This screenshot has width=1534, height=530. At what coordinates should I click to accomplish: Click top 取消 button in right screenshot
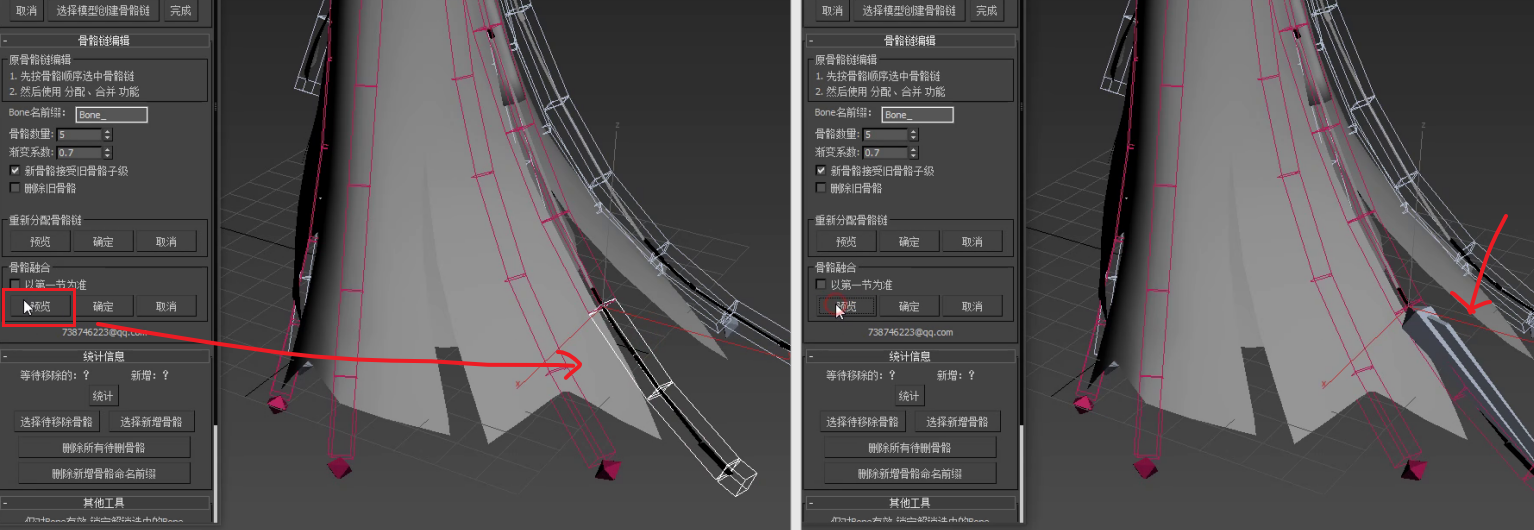[832, 10]
